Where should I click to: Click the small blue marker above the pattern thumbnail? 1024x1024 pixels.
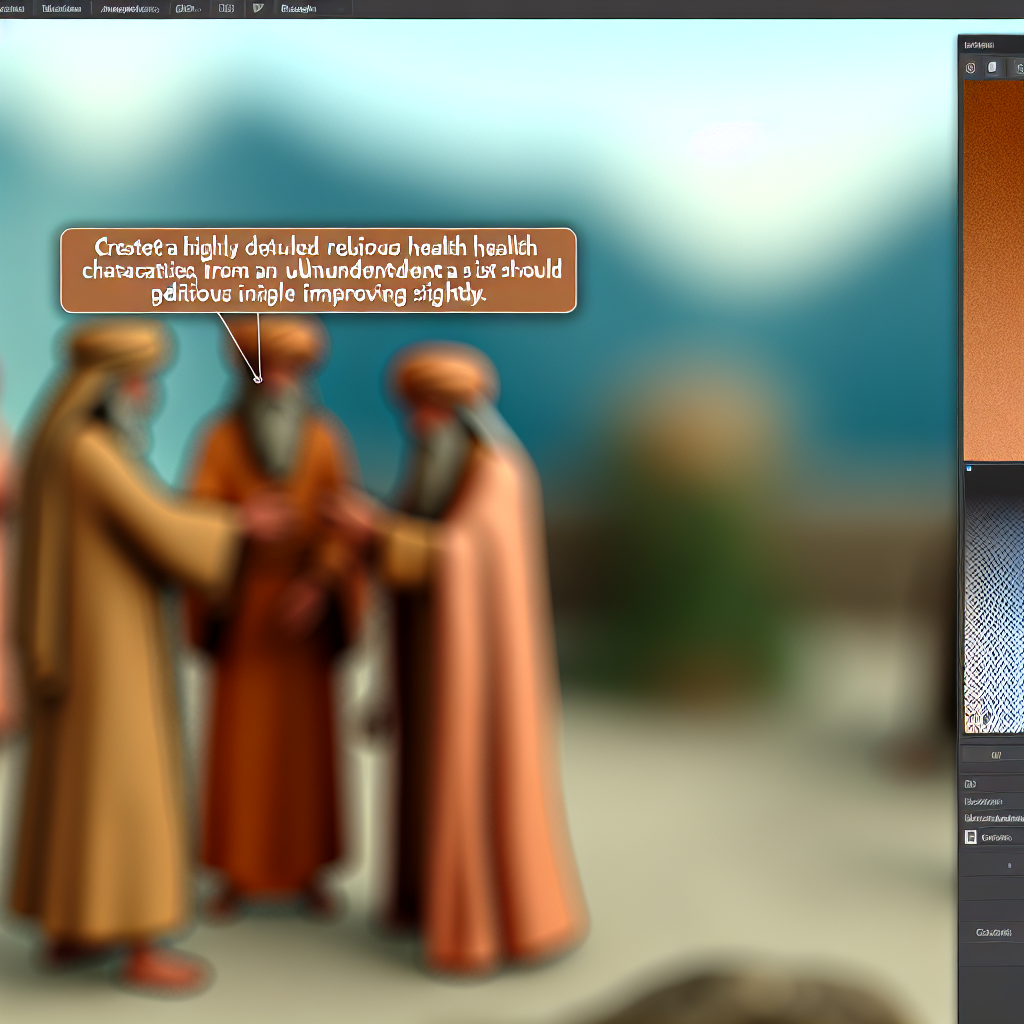968,467
